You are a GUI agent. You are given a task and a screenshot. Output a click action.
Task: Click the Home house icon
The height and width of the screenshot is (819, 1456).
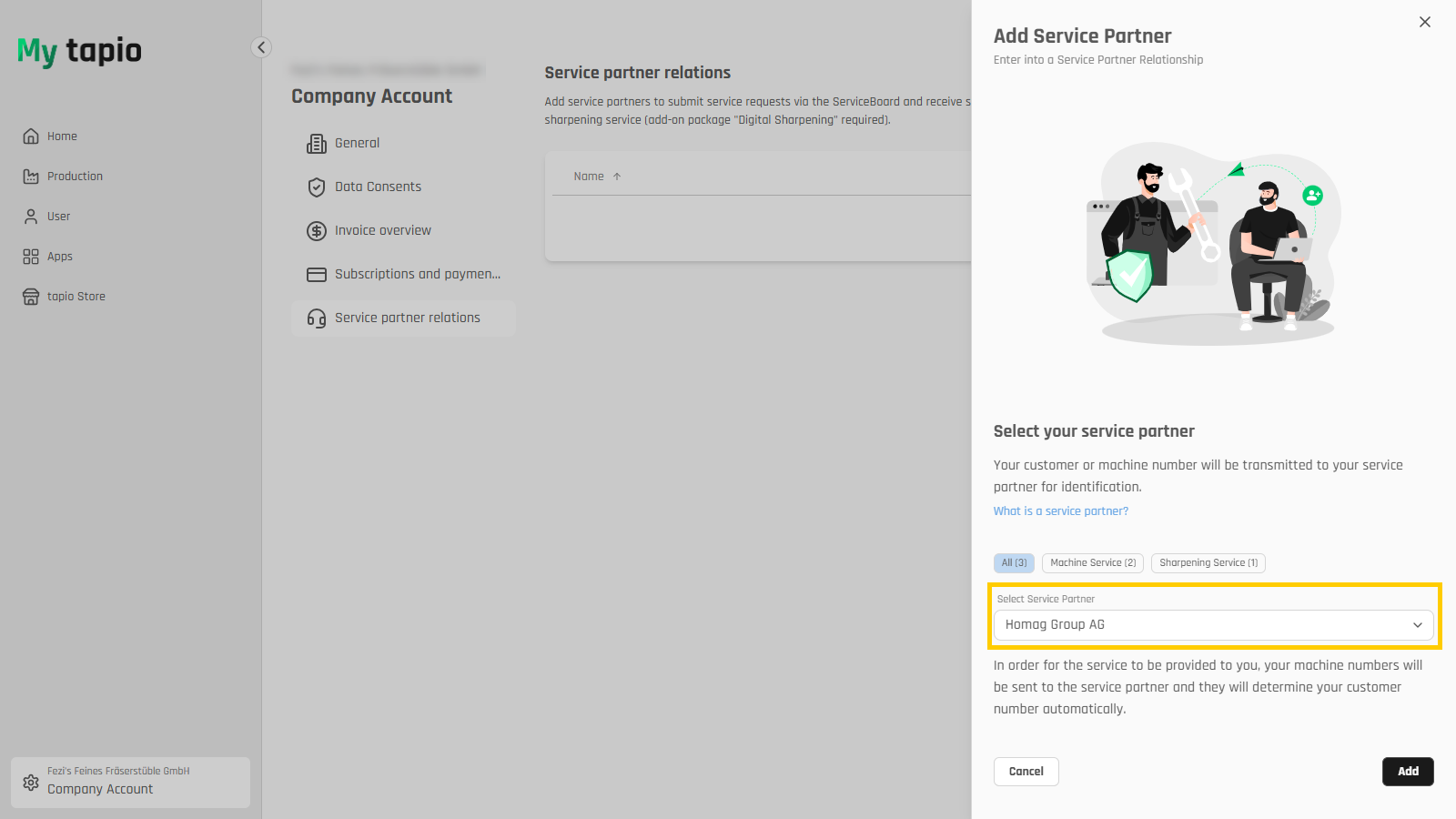[31, 136]
